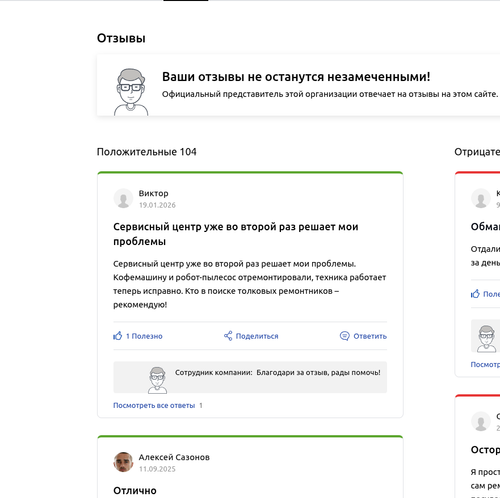Click the review title Отлично
Viewport: 500px width, 498px height.
pyautogui.click(x=135, y=491)
